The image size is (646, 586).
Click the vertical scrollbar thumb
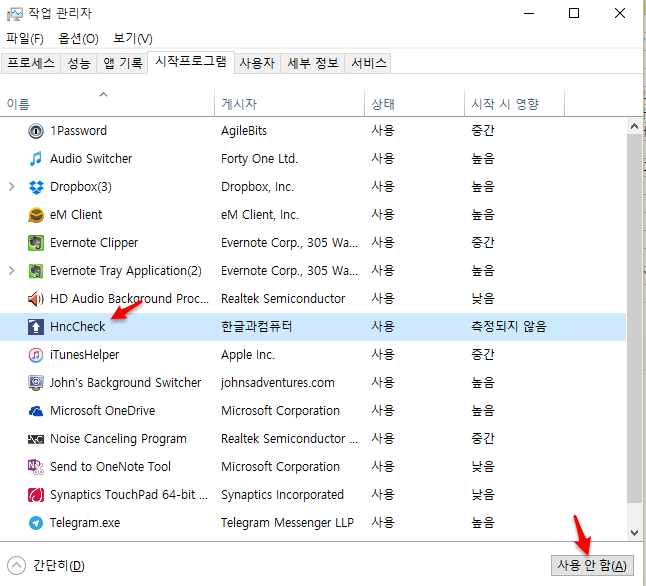634,318
